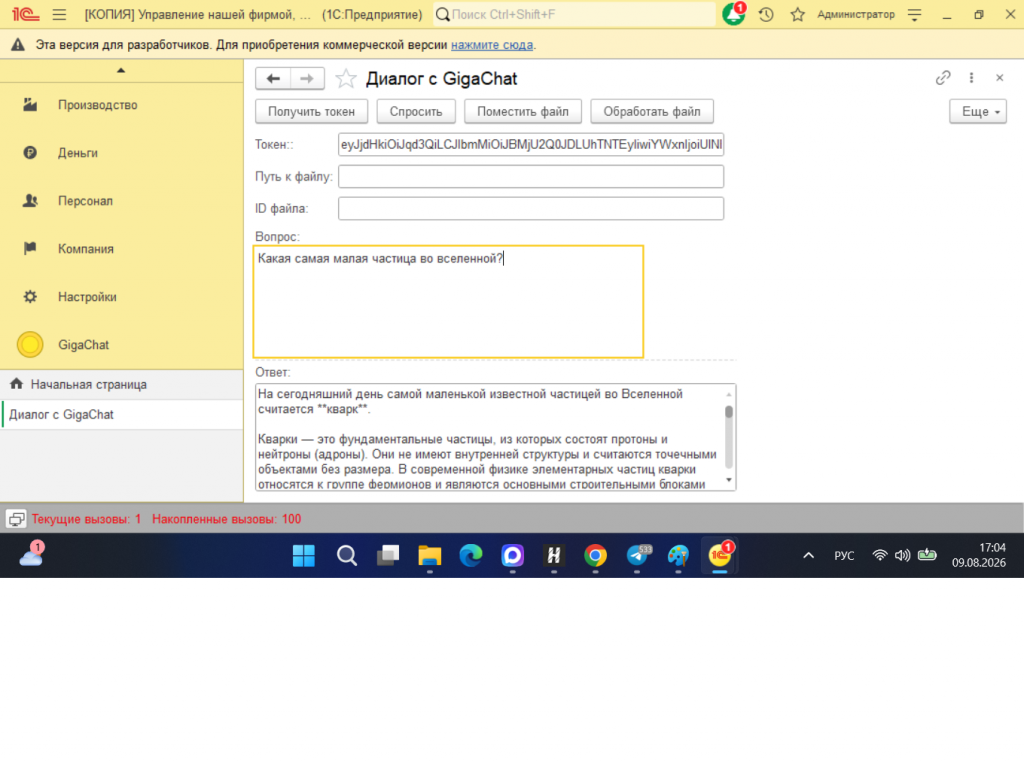Open File Explorer from taskbar
The height and width of the screenshot is (763, 1024).
(x=430, y=556)
